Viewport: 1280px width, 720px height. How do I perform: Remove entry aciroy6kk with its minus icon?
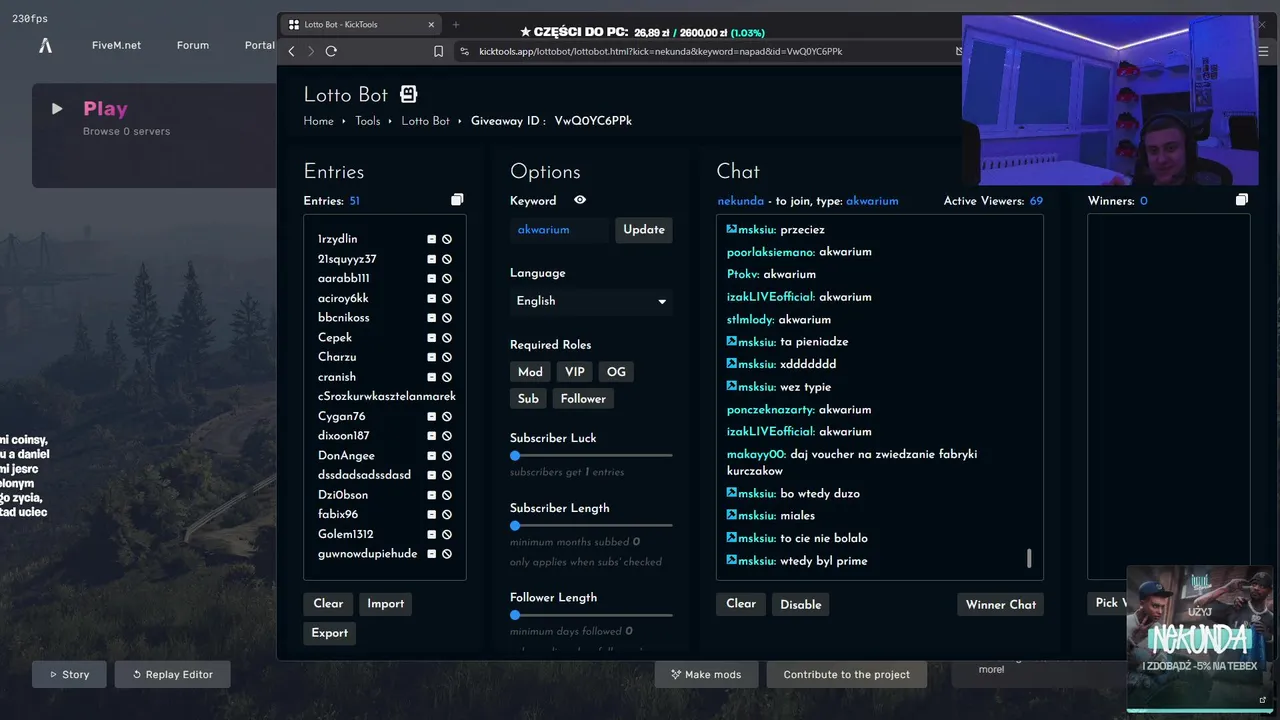click(432, 298)
